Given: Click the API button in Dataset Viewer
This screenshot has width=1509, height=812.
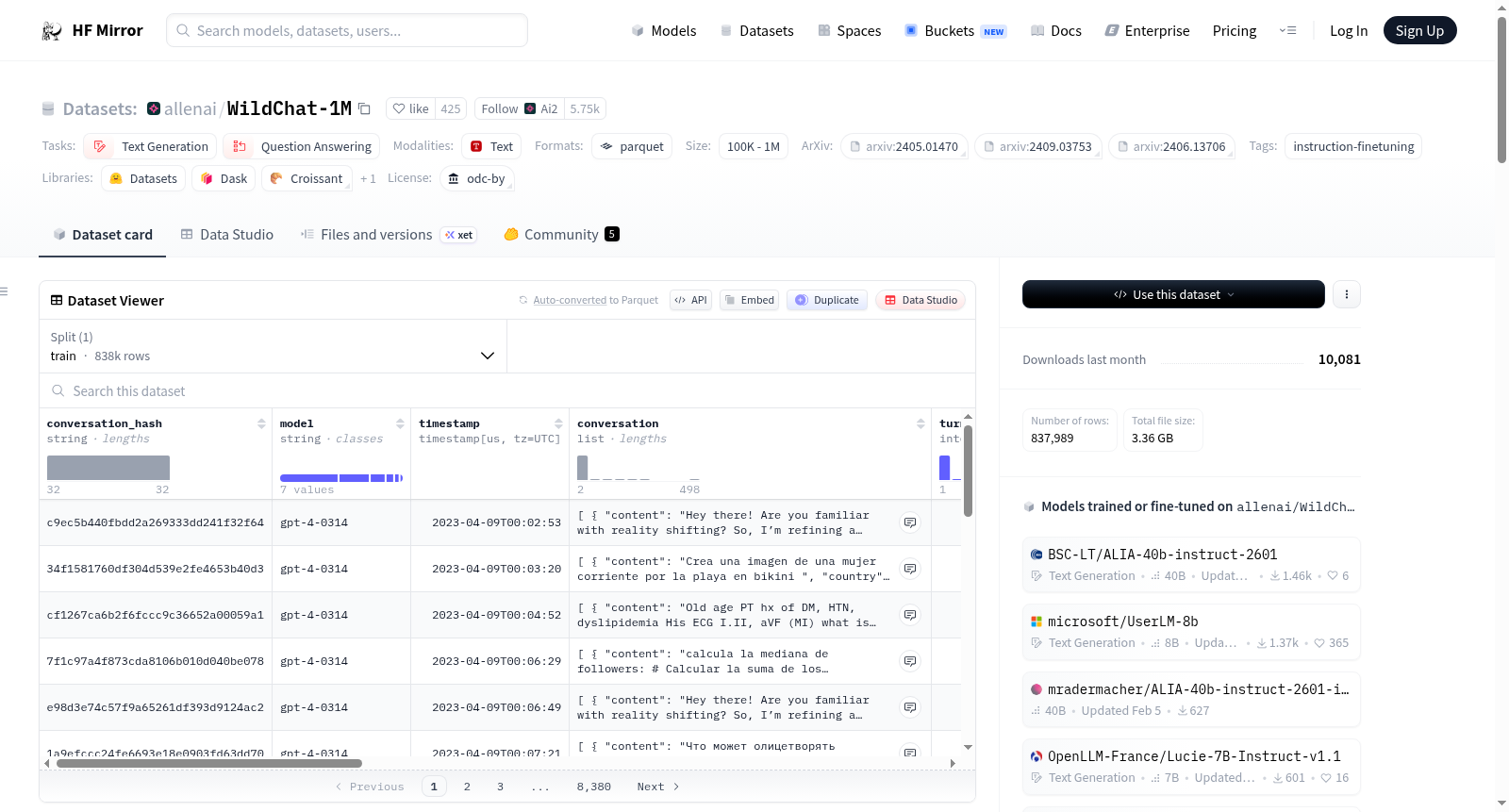Looking at the screenshot, I should pyautogui.click(x=690, y=300).
